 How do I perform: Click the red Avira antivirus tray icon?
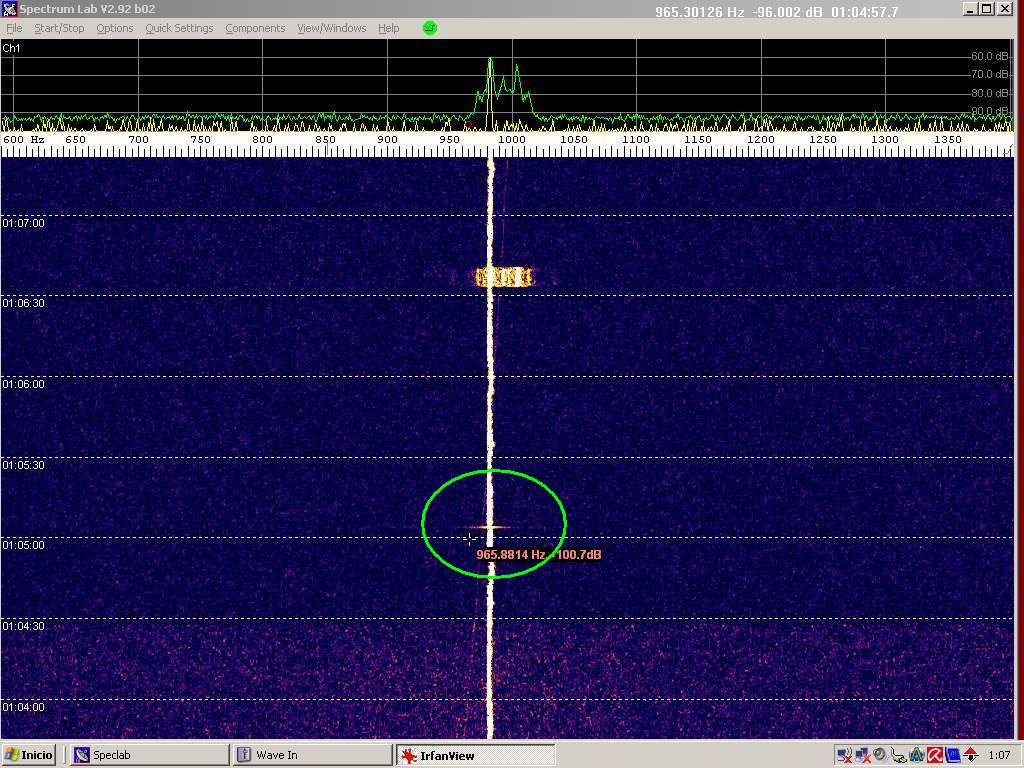(935, 755)
